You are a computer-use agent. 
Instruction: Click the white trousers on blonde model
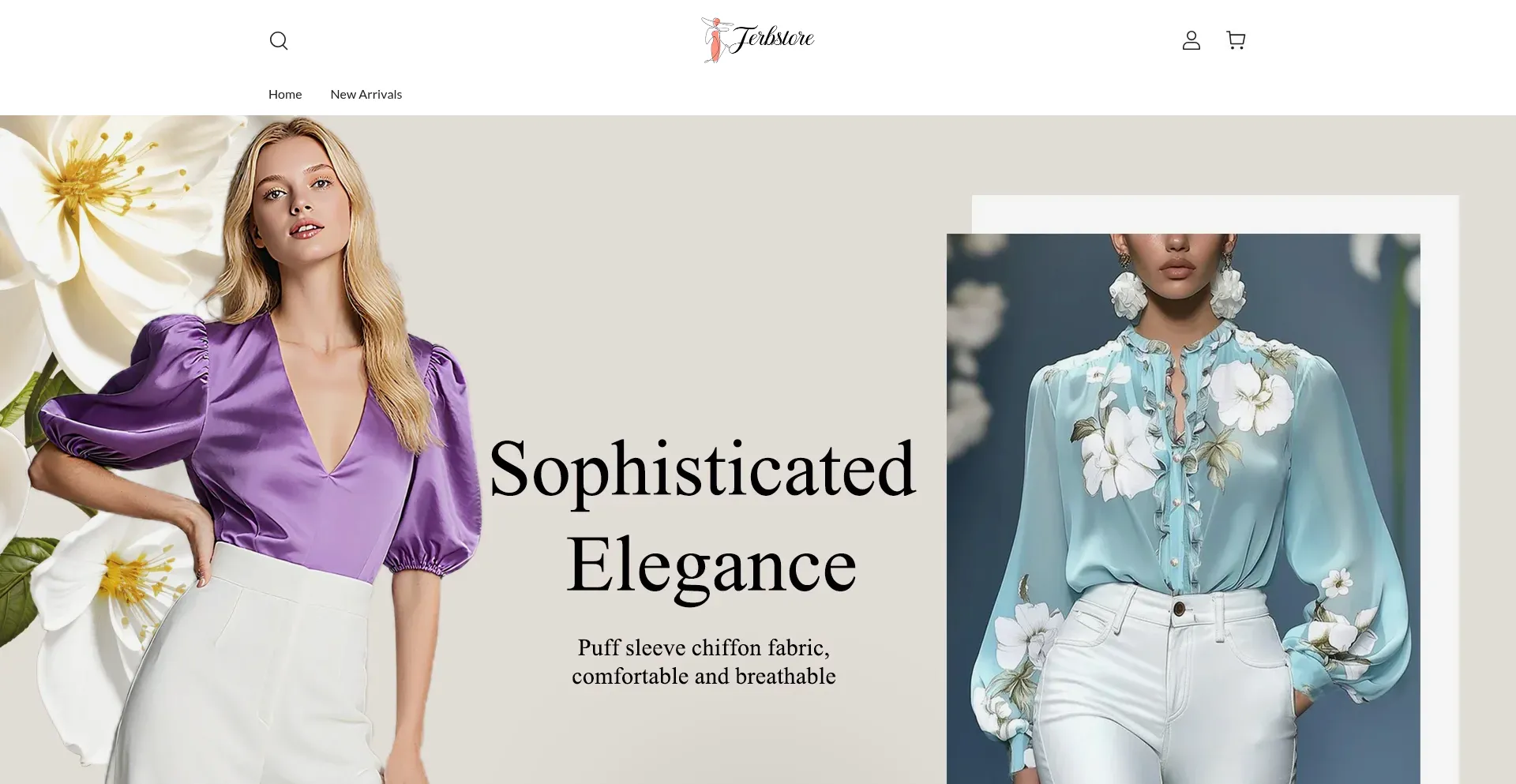click(x=245, y=671)
